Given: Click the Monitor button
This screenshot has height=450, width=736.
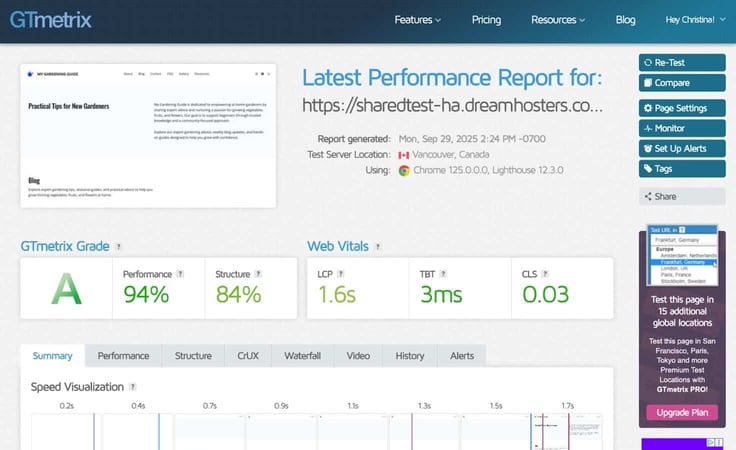Looking at the screenshot, I should 682,128.
